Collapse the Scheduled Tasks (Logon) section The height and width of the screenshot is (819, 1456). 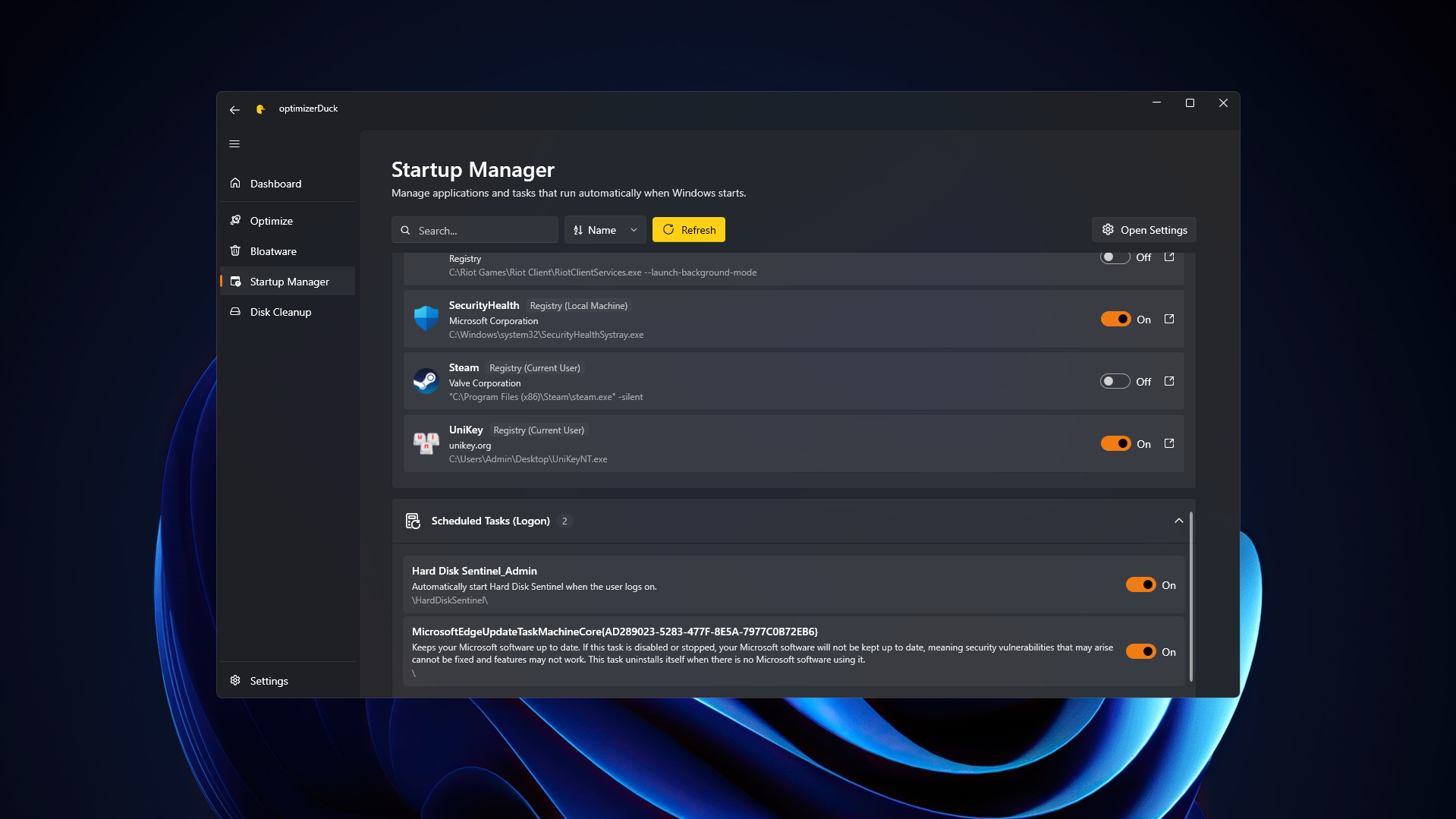coord(1178,521)
